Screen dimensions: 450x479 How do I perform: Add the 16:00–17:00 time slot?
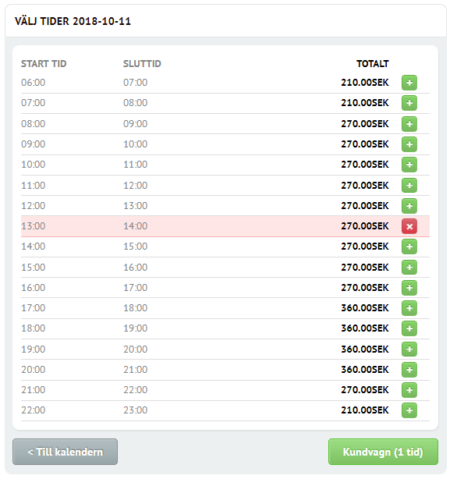409,288
